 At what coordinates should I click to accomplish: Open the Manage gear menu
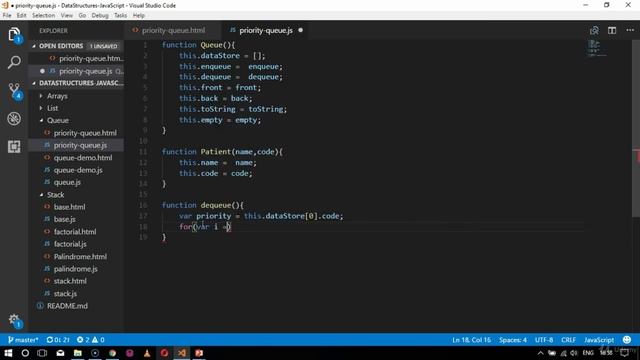[14, 320]
